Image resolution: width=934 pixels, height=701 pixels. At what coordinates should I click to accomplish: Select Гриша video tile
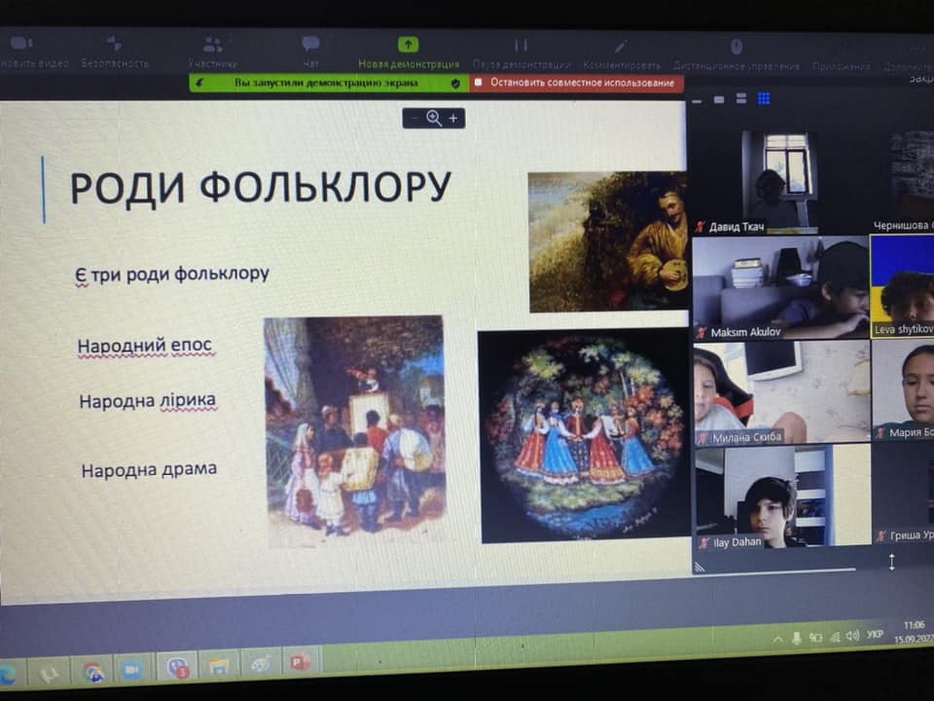click(903, 494)
